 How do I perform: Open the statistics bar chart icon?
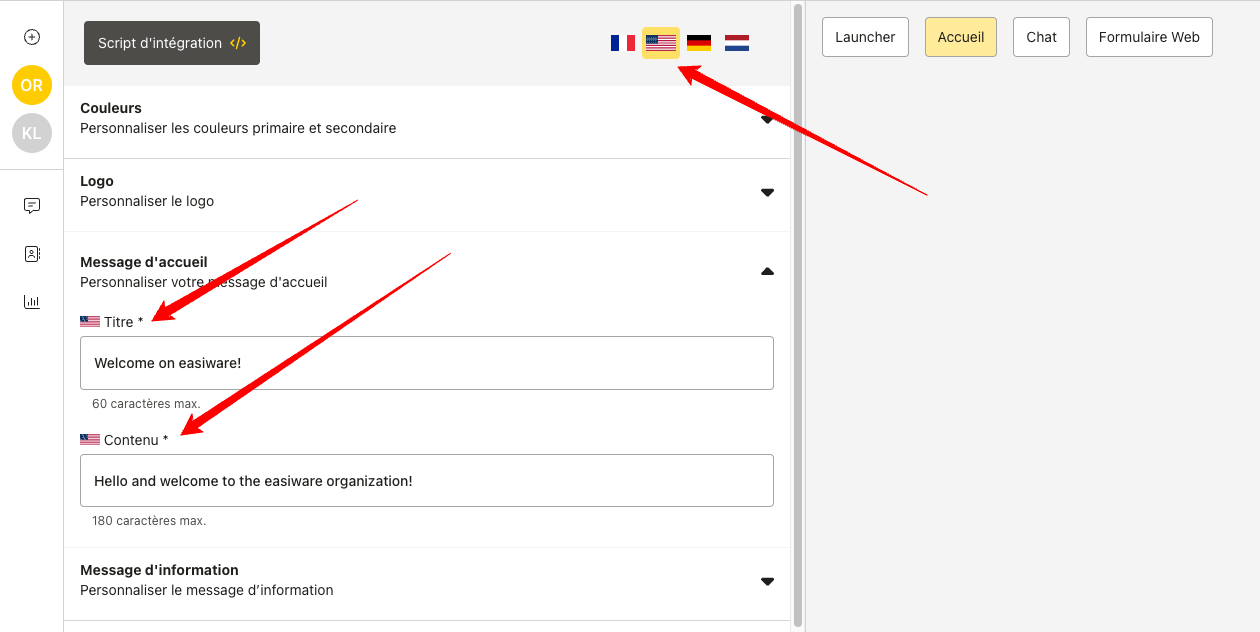pyautogui.click(x=32, y=302)
